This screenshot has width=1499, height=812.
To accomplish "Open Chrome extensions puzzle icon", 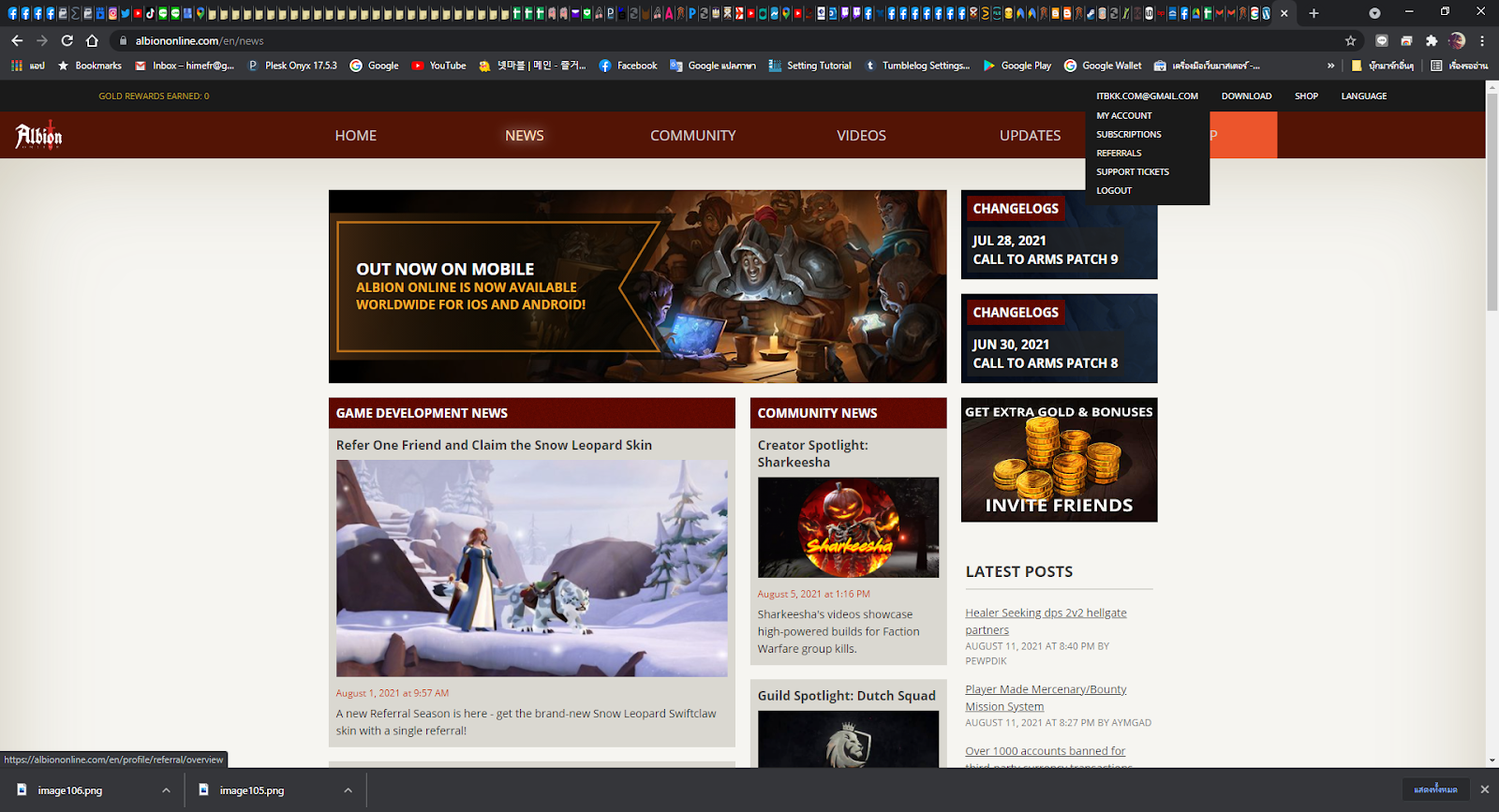I will pos(1432,40).
